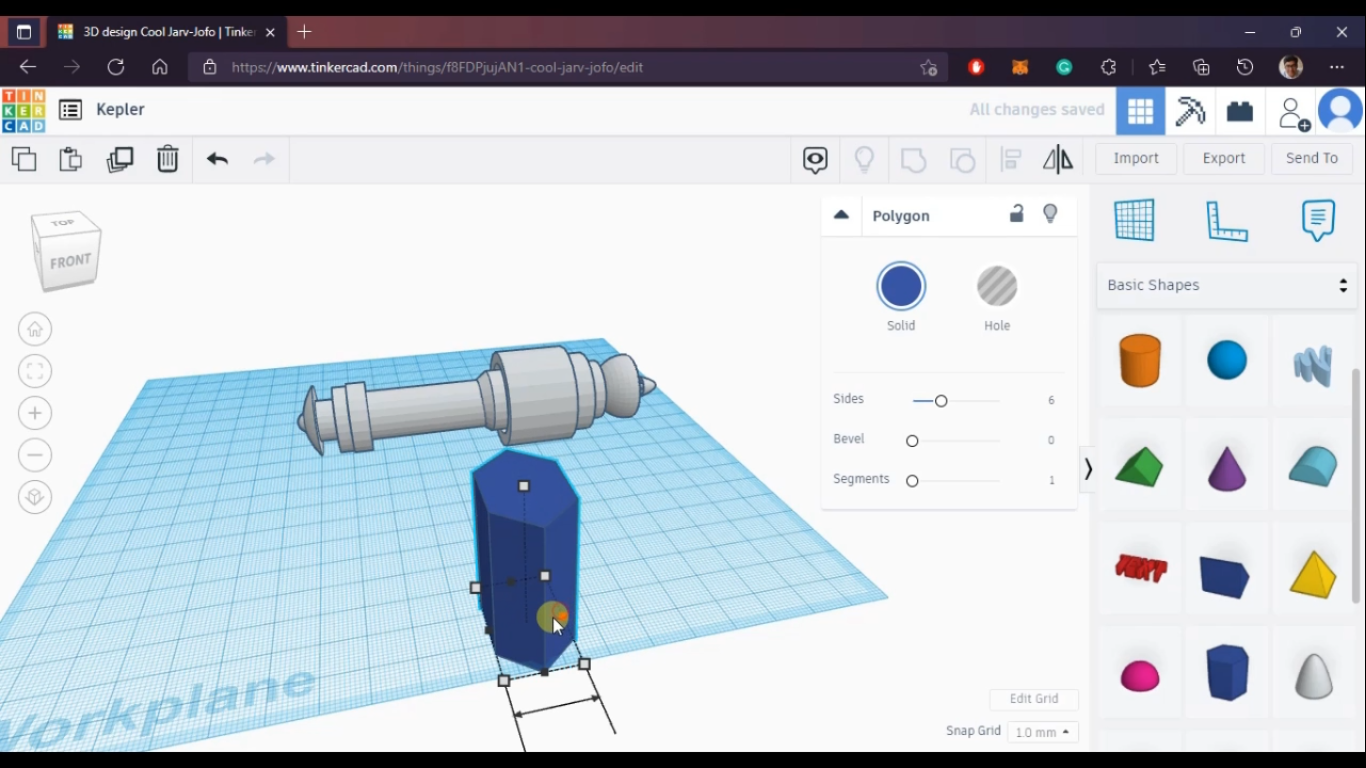Click the Paste tool icon
1366x768 pixels.
click(70, 159)
